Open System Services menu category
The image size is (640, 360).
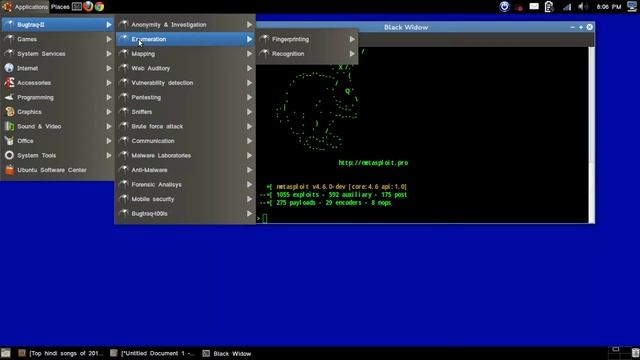coord(58,54)
